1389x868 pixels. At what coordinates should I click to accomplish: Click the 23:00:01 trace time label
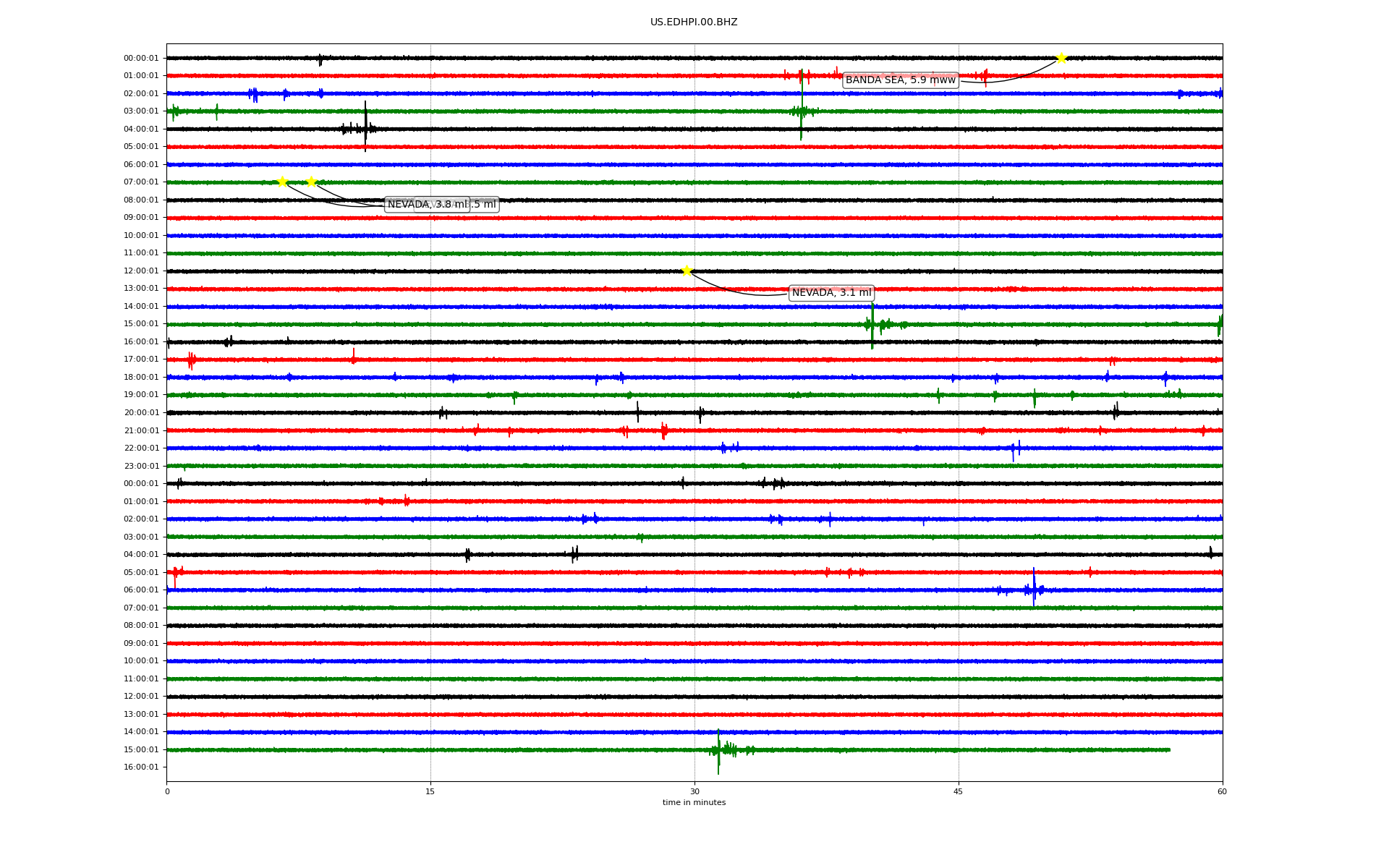141,466
